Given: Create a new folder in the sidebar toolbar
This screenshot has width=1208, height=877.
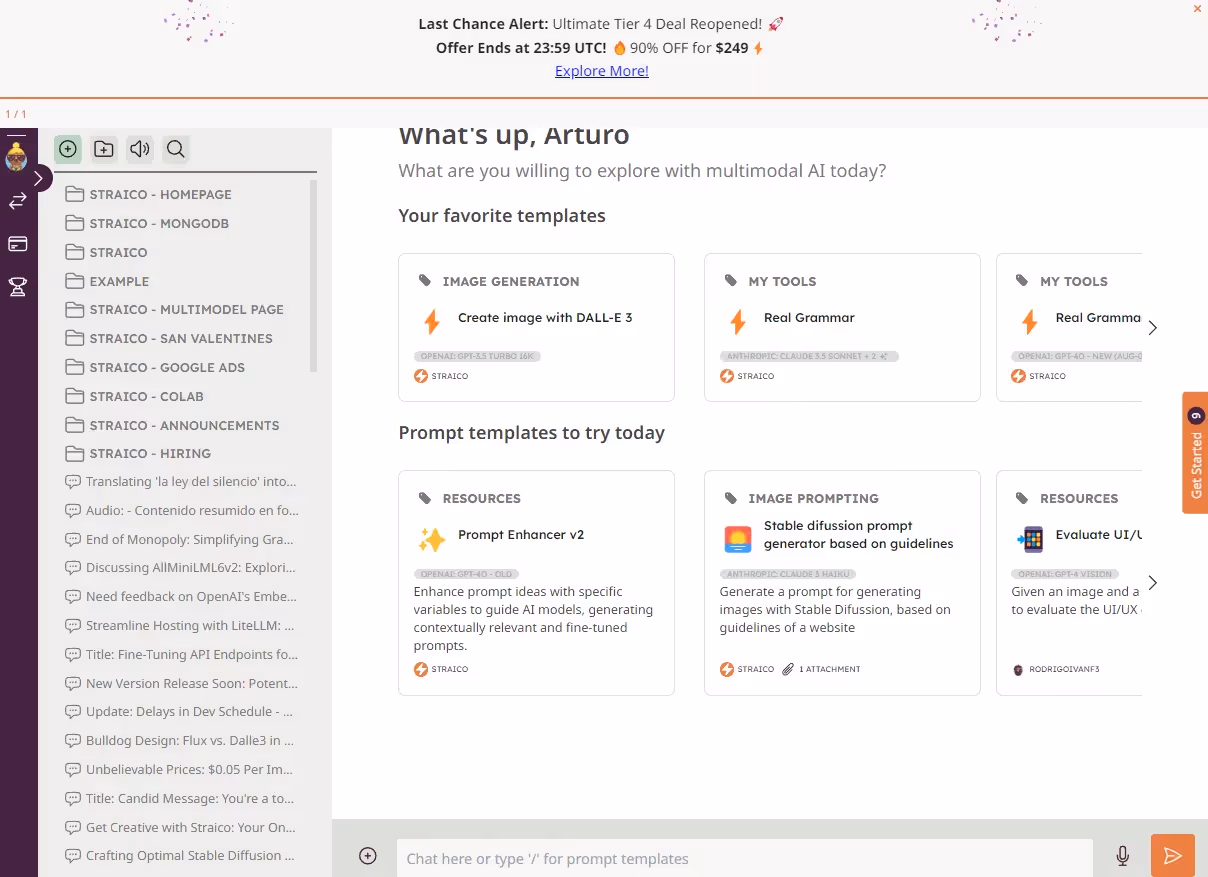Looking at the screenshot, I should pos(104,149).
